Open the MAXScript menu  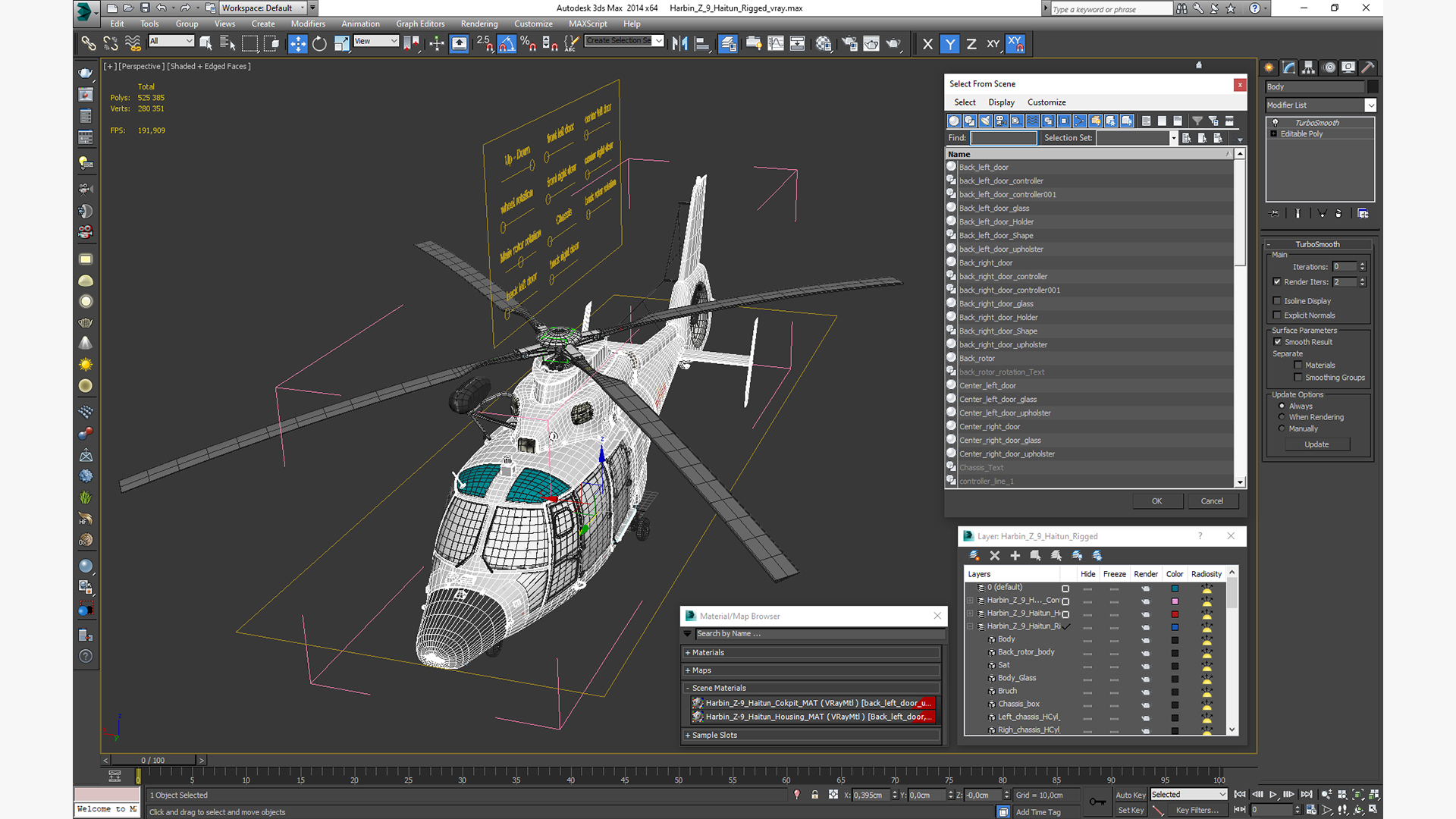point(588,24)
